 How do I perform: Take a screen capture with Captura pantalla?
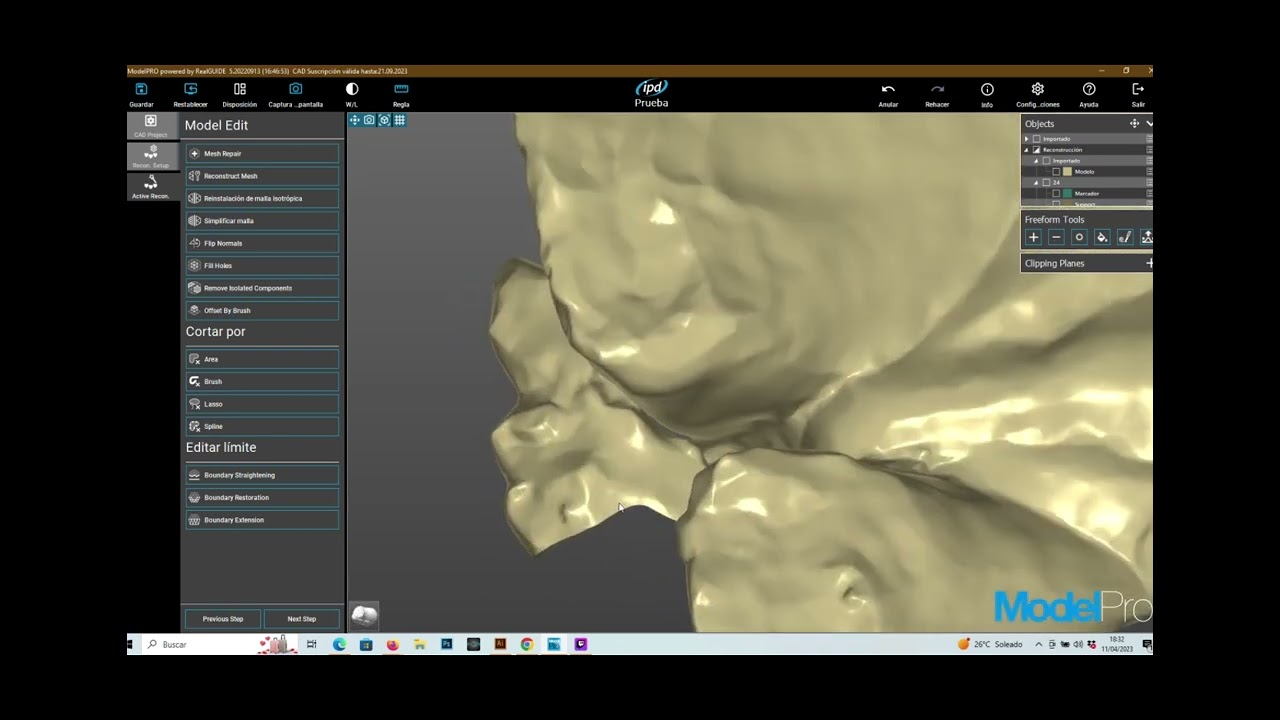[295, 89]
